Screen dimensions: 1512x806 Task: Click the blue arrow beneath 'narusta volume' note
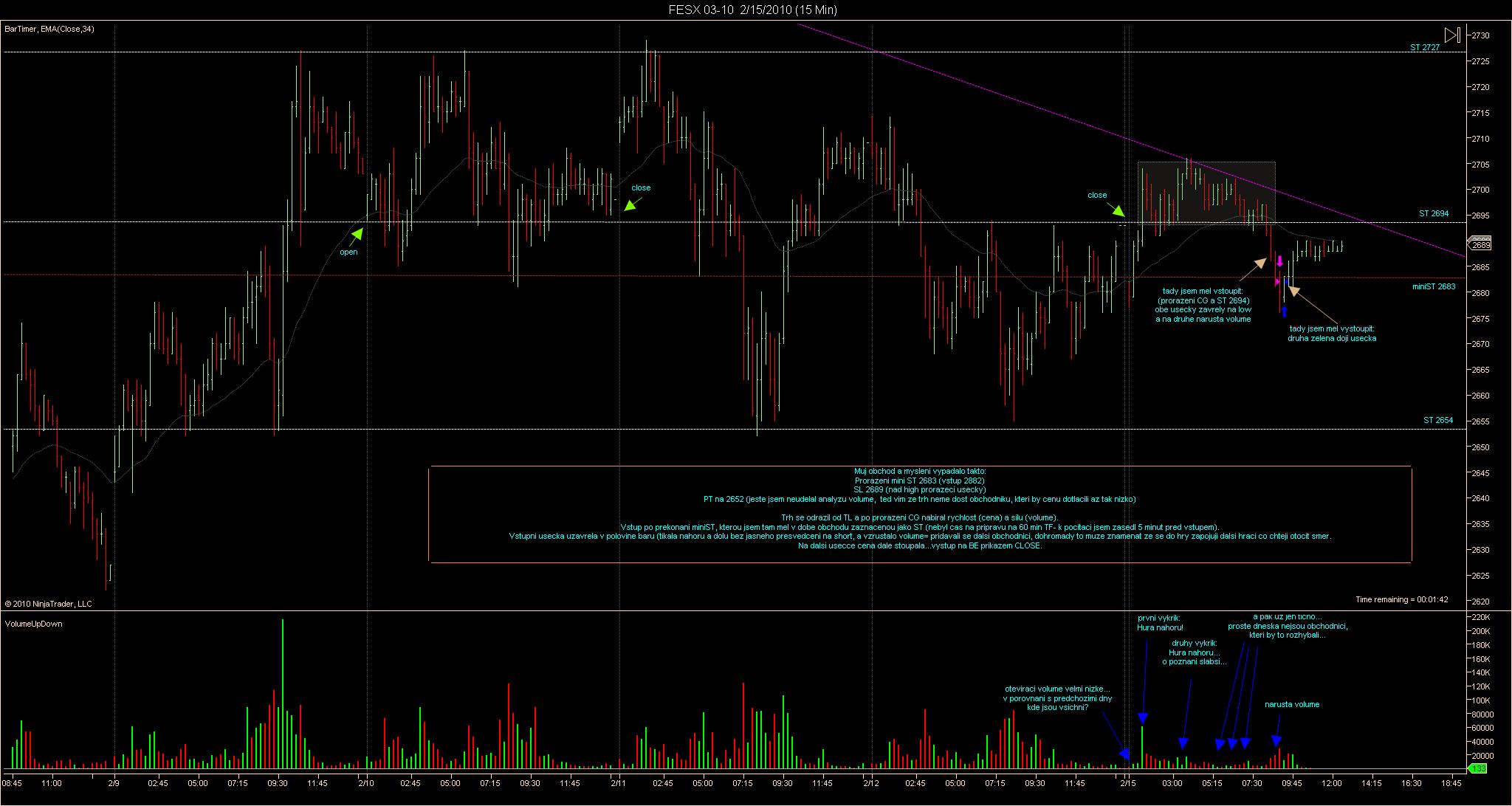1276,741
